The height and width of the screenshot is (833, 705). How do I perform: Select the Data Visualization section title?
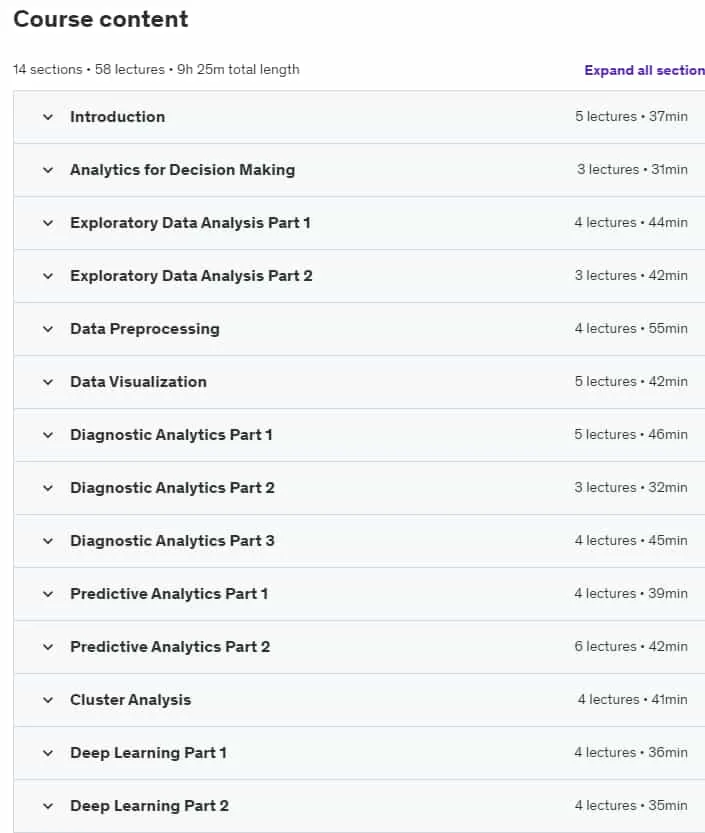pyautogui.click(x=138, y=382)
